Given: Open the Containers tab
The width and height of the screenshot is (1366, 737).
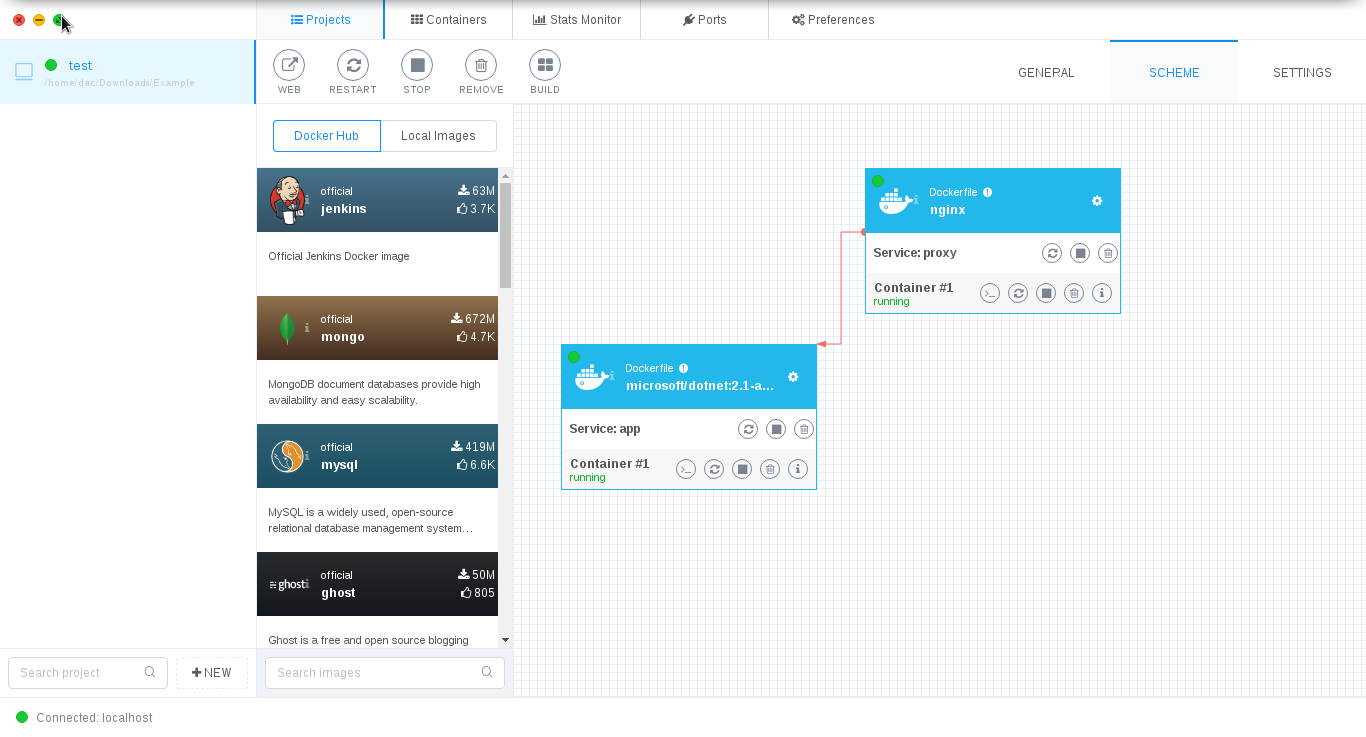Looking at the screenshot, I should 448,20.
